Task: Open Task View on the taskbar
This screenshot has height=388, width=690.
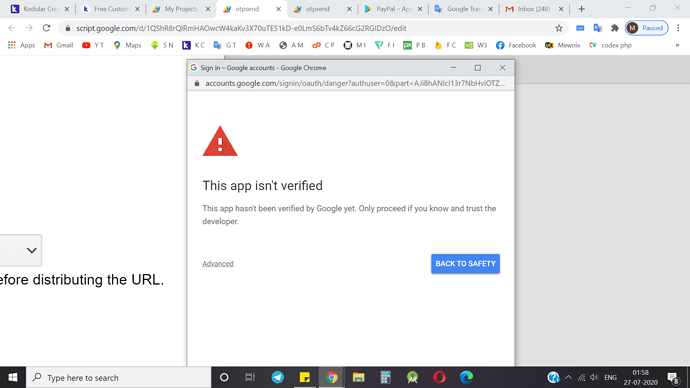Action: tap(250, 377)
